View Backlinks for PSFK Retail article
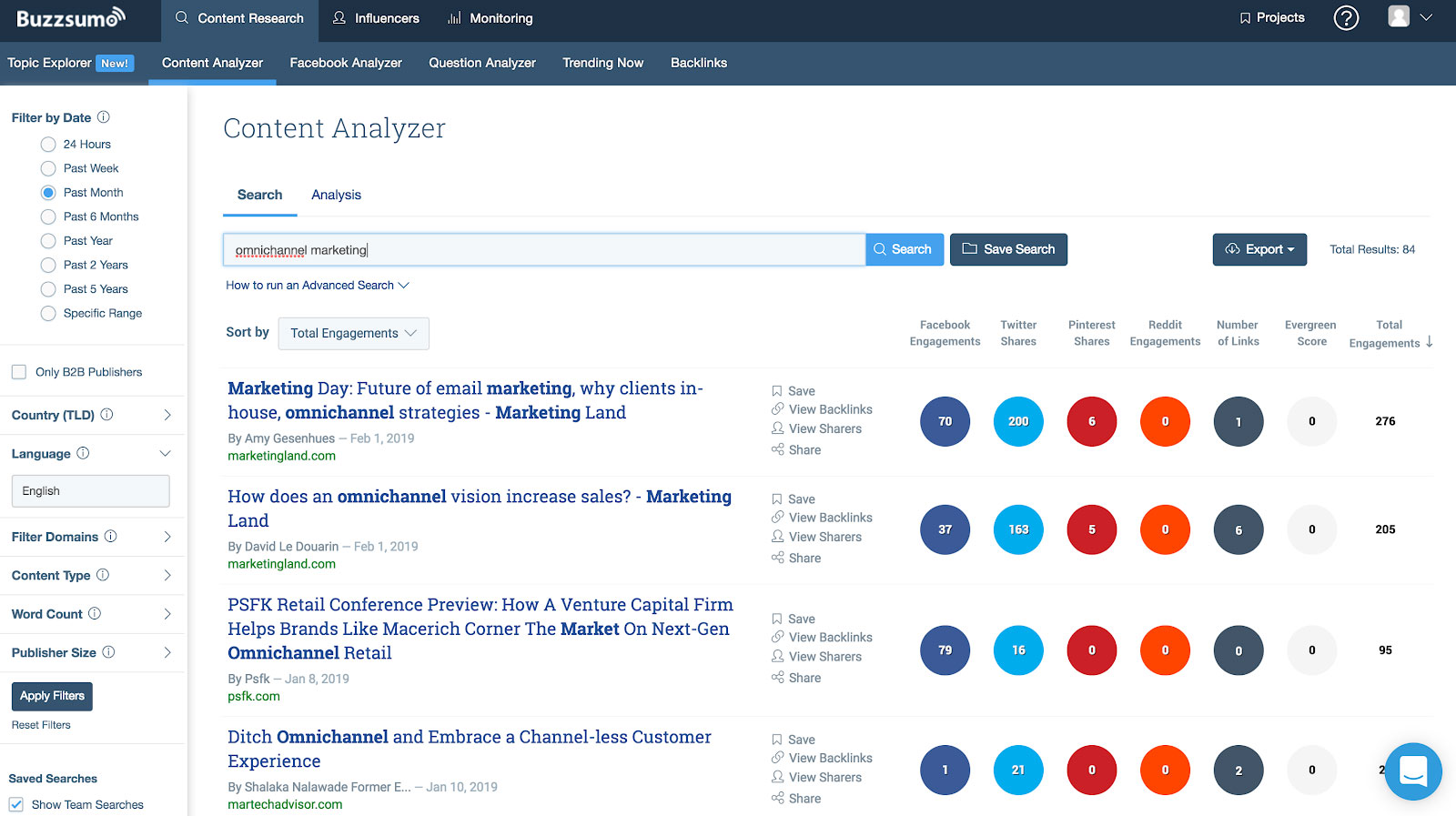This screenshot has height=816, width=1456. (x=822, y=638)
